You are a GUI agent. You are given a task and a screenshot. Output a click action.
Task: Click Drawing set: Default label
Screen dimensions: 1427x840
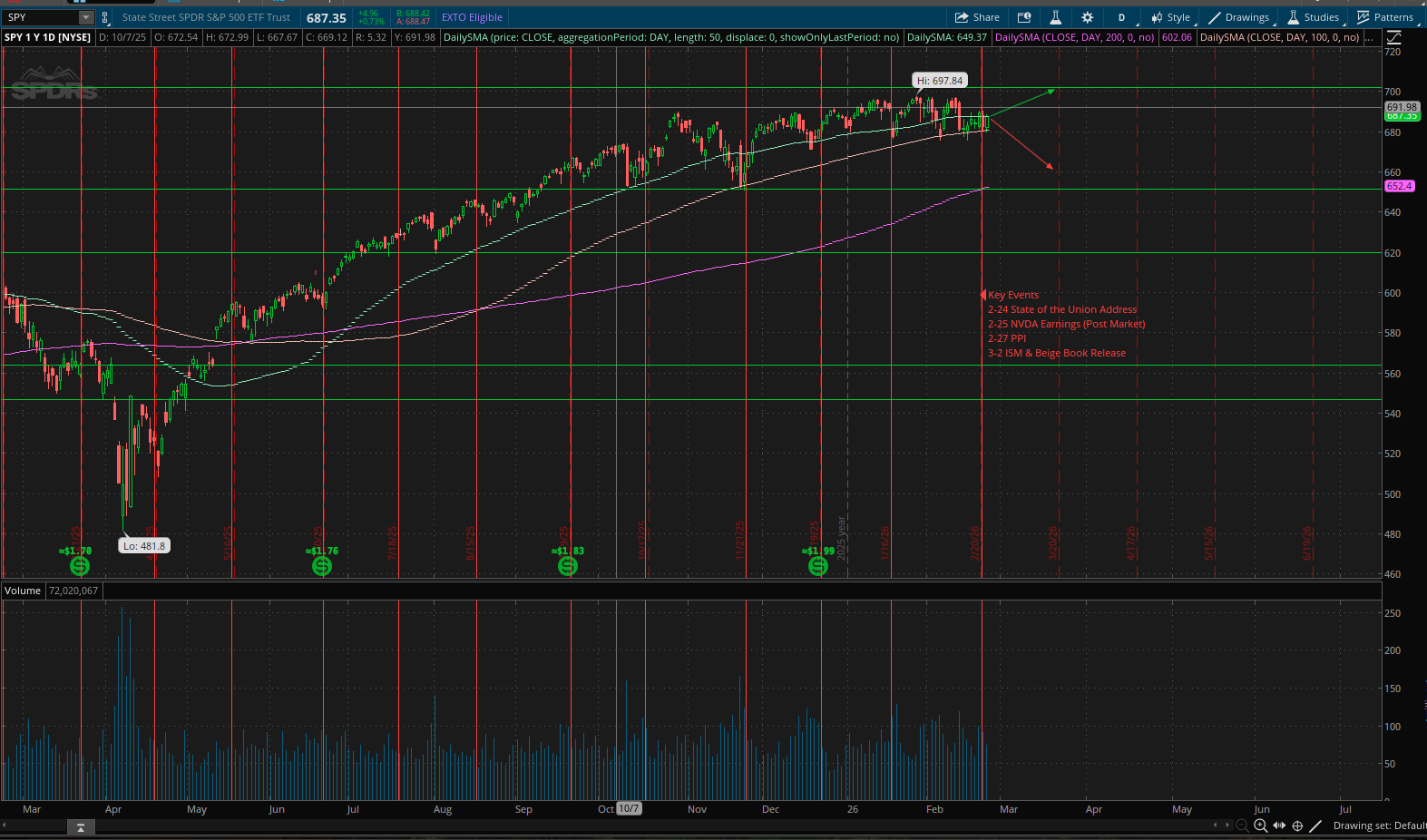coord(1379,825)
